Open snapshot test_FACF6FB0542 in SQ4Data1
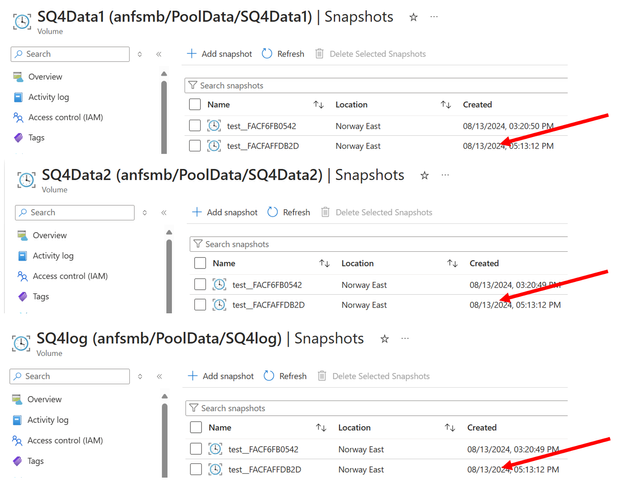The height and width of the screenshot is (496, 635). [x=261, y=126]
